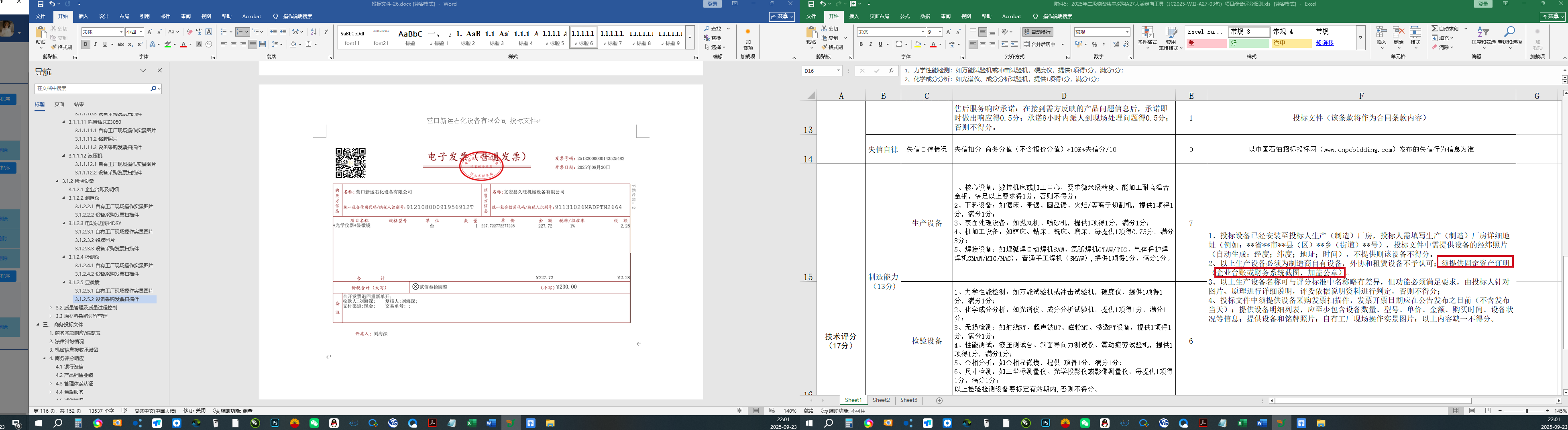Justify text in Word paragraph group
The height and width of the screenshot is (430, 1568).
(x=253, y=45)
